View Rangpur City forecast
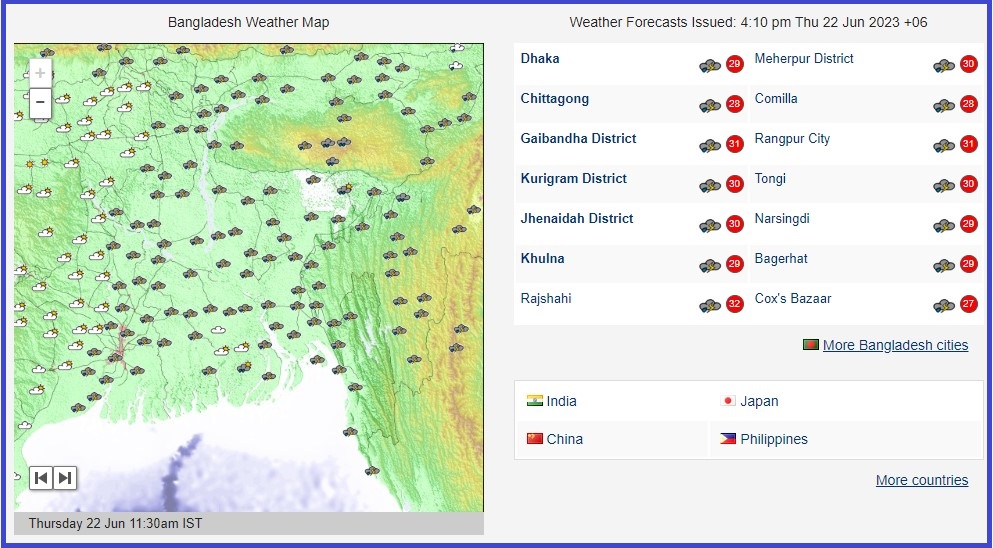Viewport: 993px width, 548px height. coord(792,139)
